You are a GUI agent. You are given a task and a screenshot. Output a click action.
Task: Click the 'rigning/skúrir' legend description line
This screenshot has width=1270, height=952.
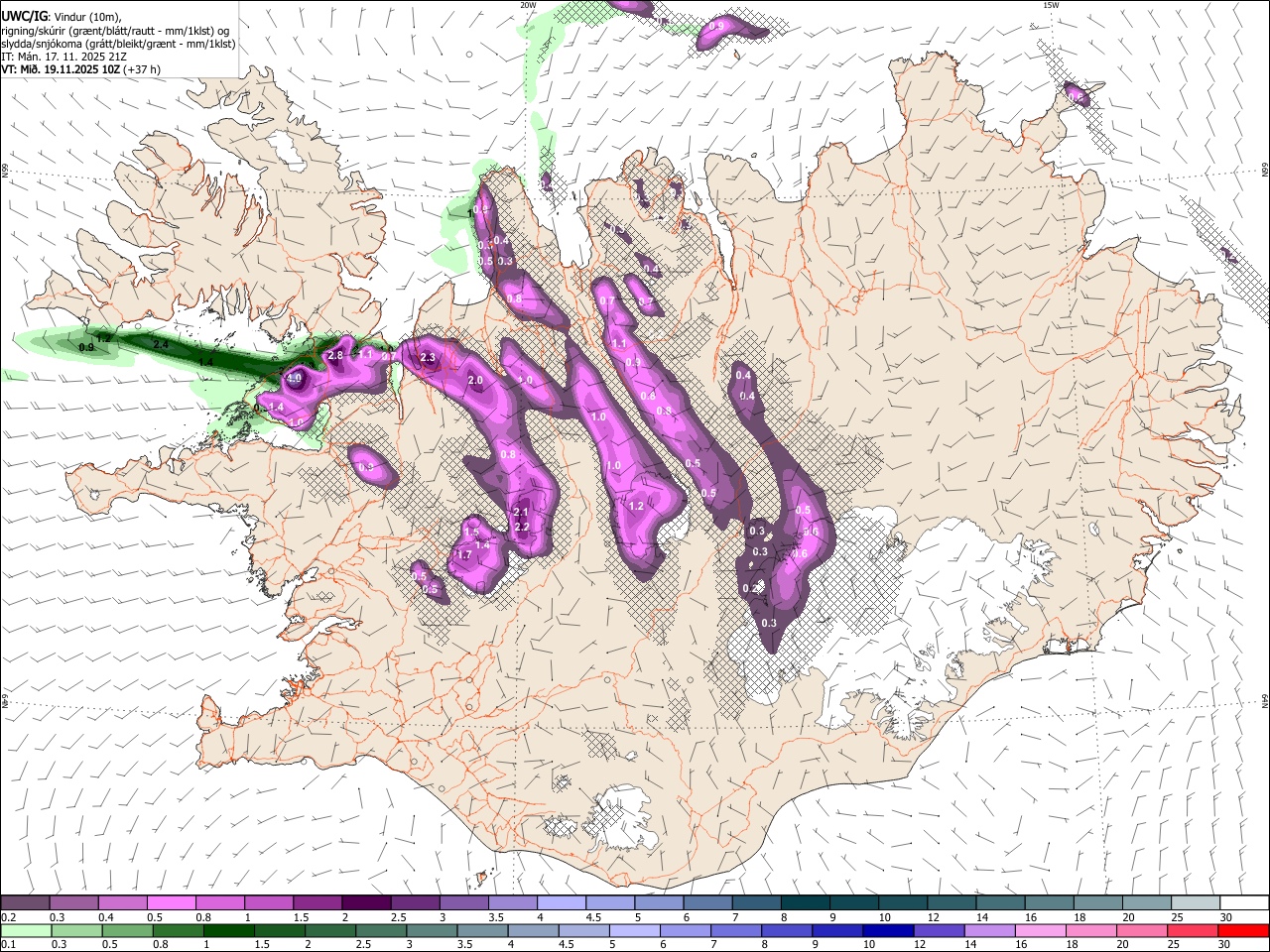tap(116, 31)
